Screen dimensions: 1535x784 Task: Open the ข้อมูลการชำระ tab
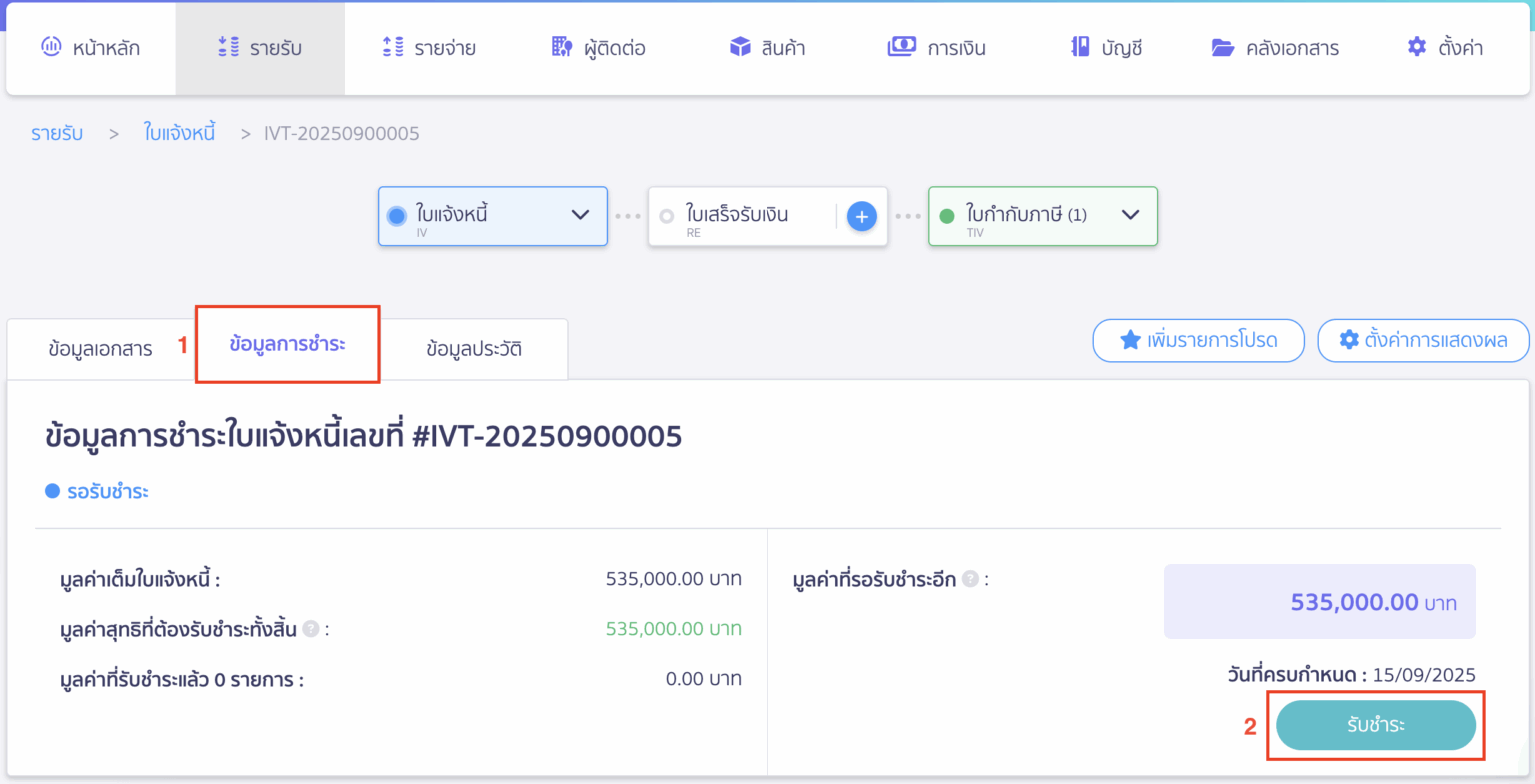287,344
